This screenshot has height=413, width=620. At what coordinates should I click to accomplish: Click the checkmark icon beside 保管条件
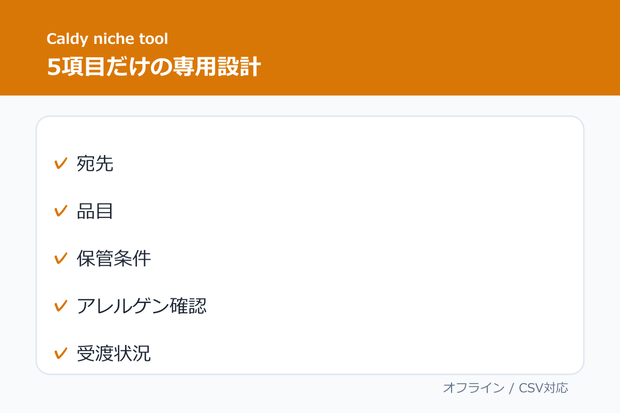click(61, 258)
